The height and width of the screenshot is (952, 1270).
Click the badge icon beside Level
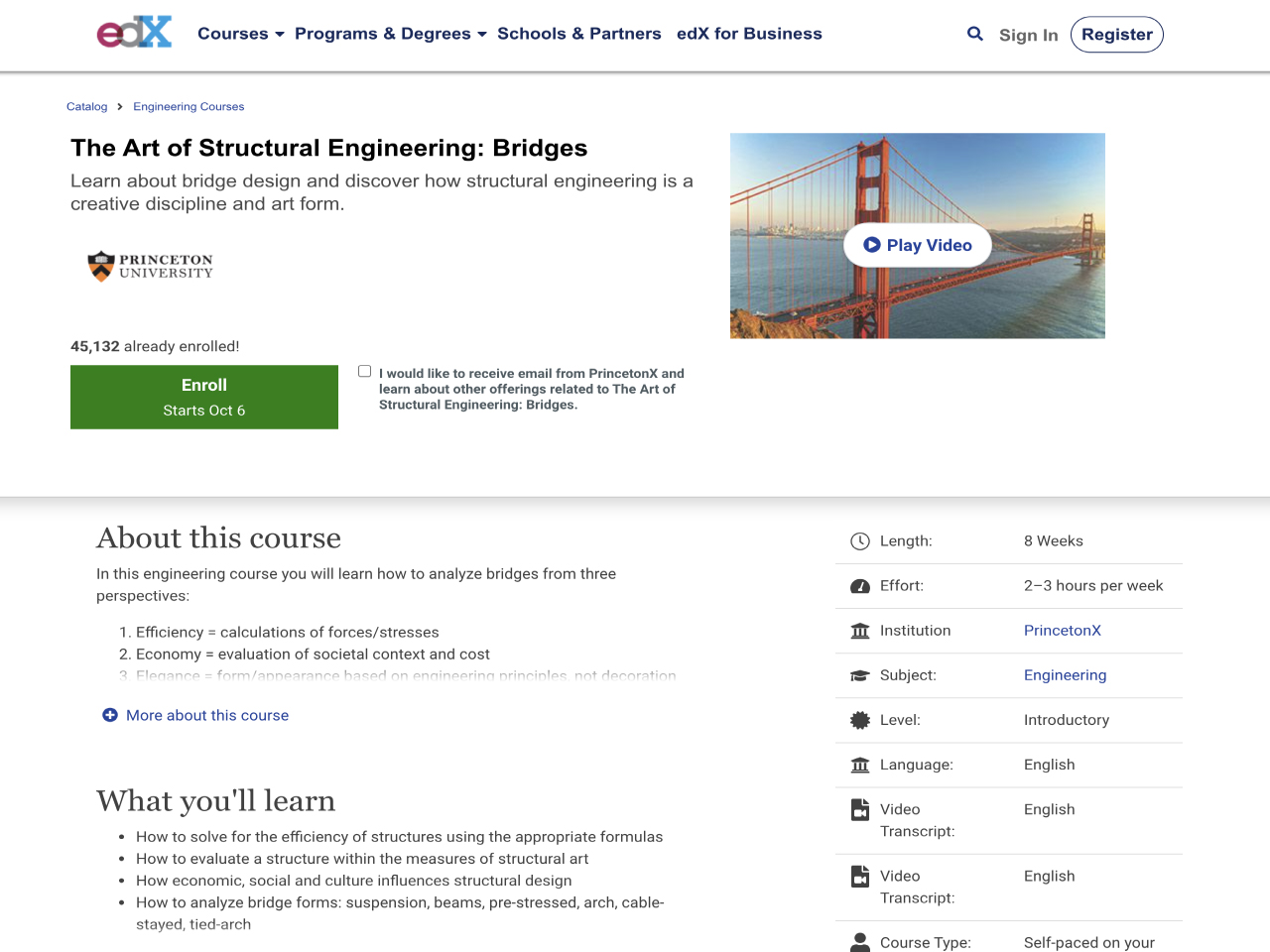click(860, 720)
